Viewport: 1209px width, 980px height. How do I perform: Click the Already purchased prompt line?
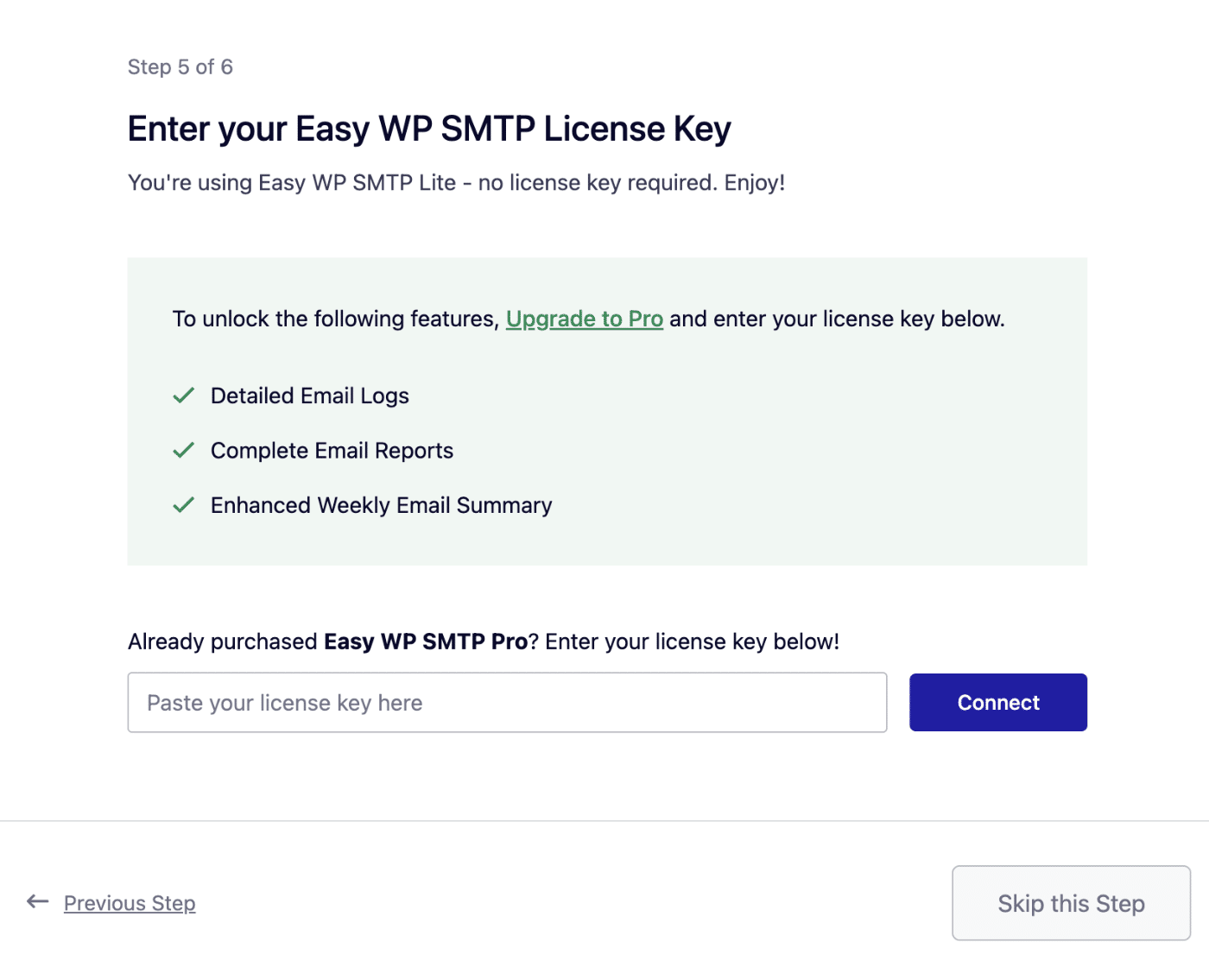point(484,642)
